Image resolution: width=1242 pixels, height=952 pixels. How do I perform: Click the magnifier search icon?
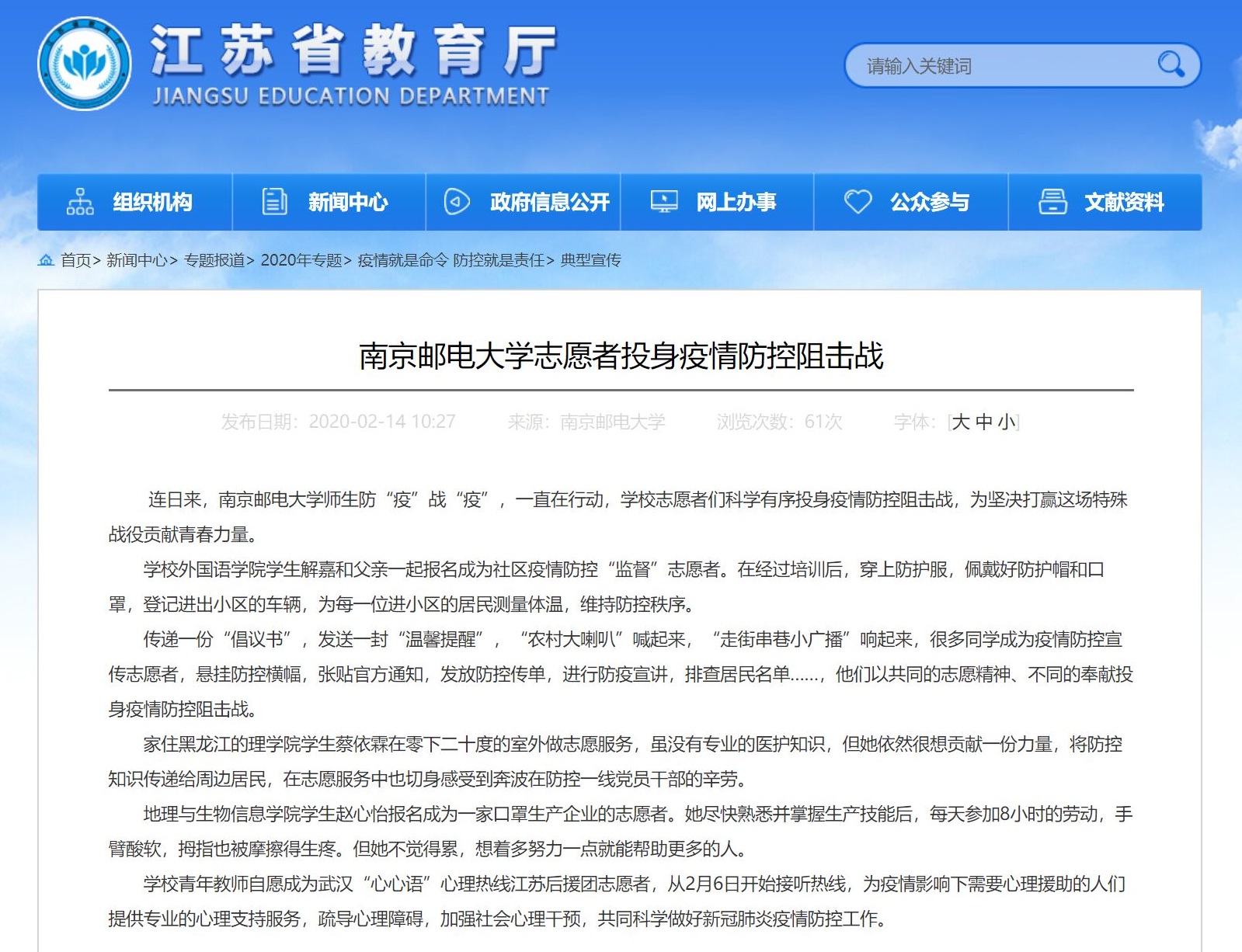point(1170,64)
